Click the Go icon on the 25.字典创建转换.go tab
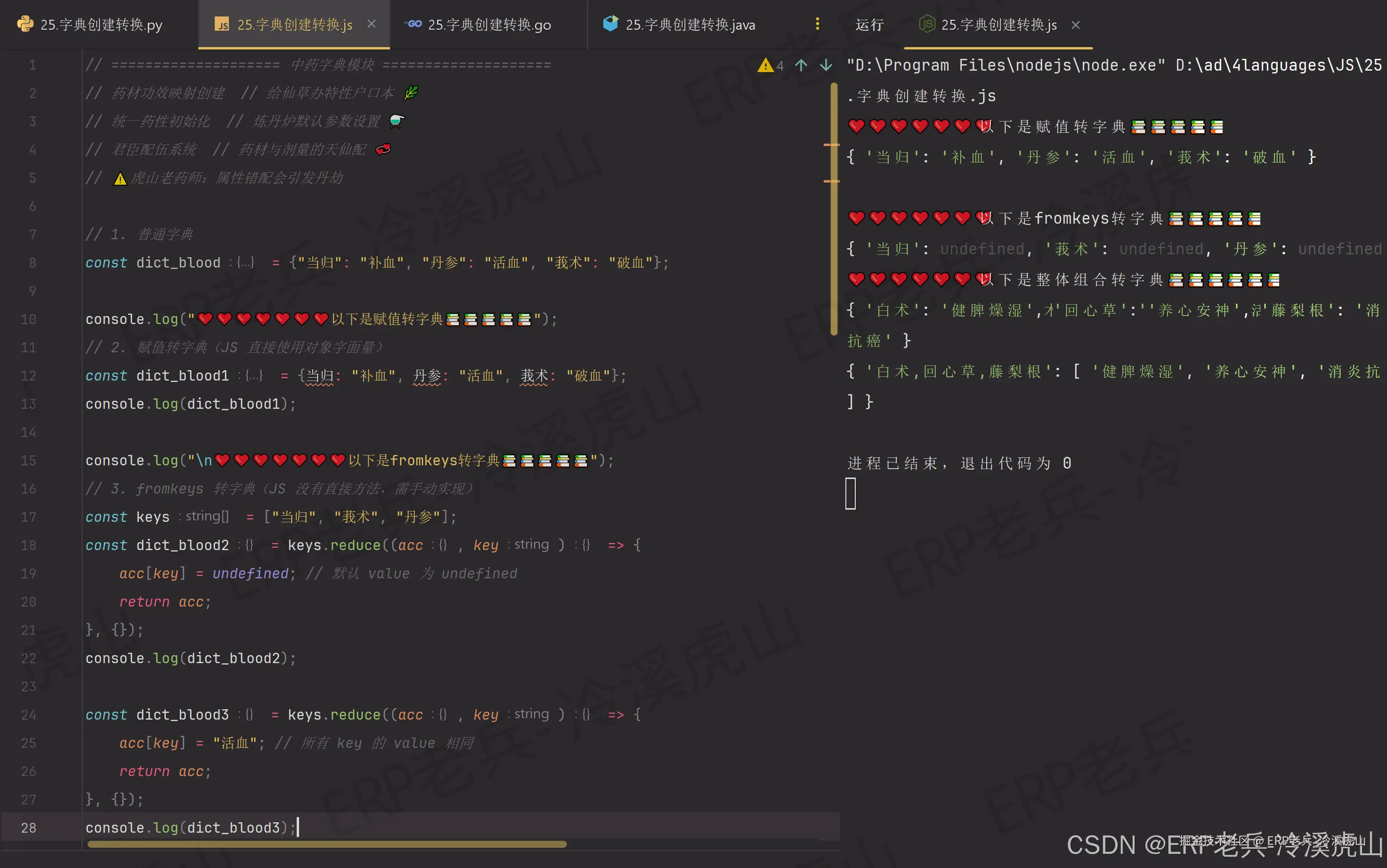This screenshot has height=868, width=1387. 414,24
